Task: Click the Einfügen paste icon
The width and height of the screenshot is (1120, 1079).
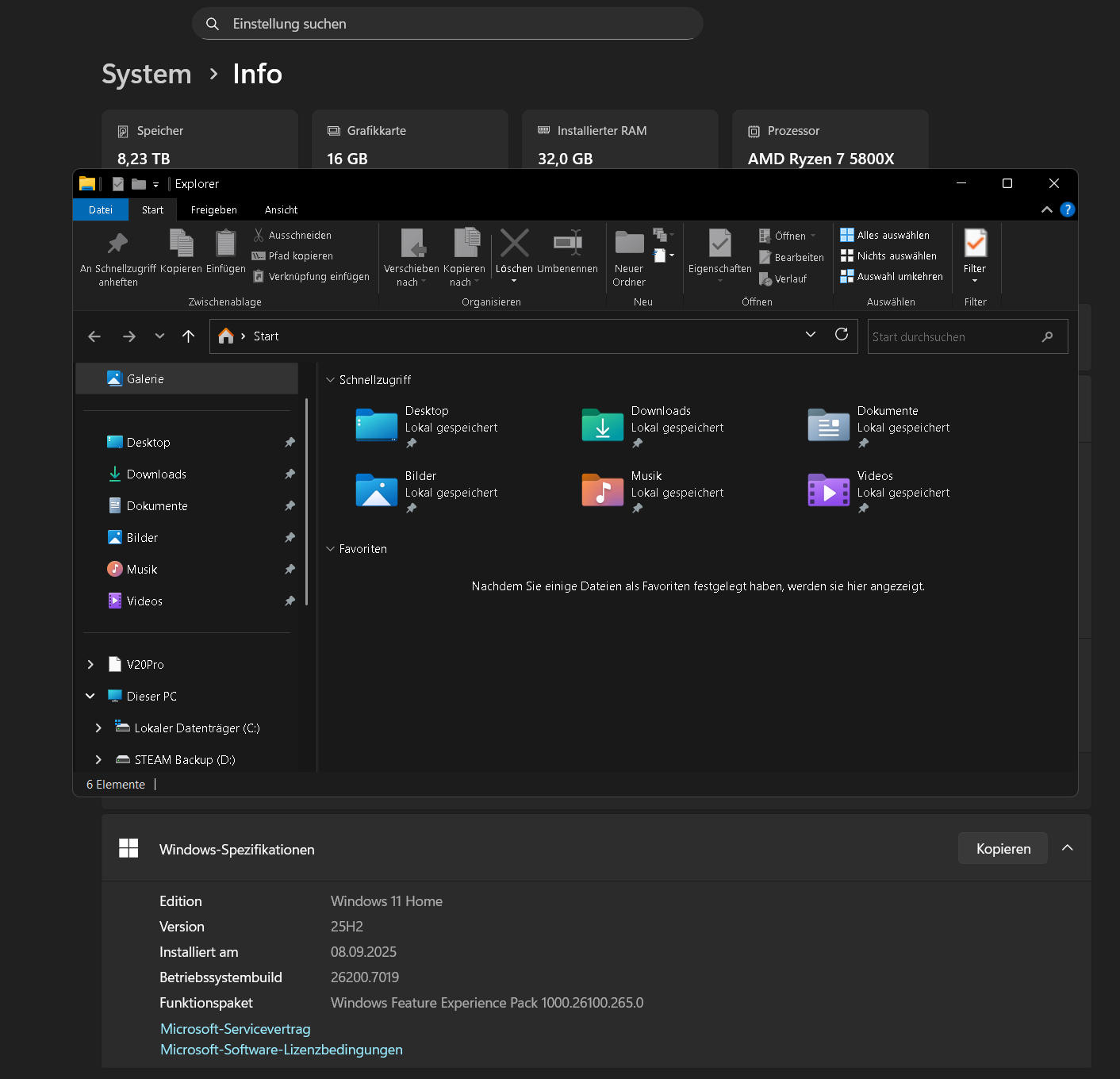Action: 226,243
